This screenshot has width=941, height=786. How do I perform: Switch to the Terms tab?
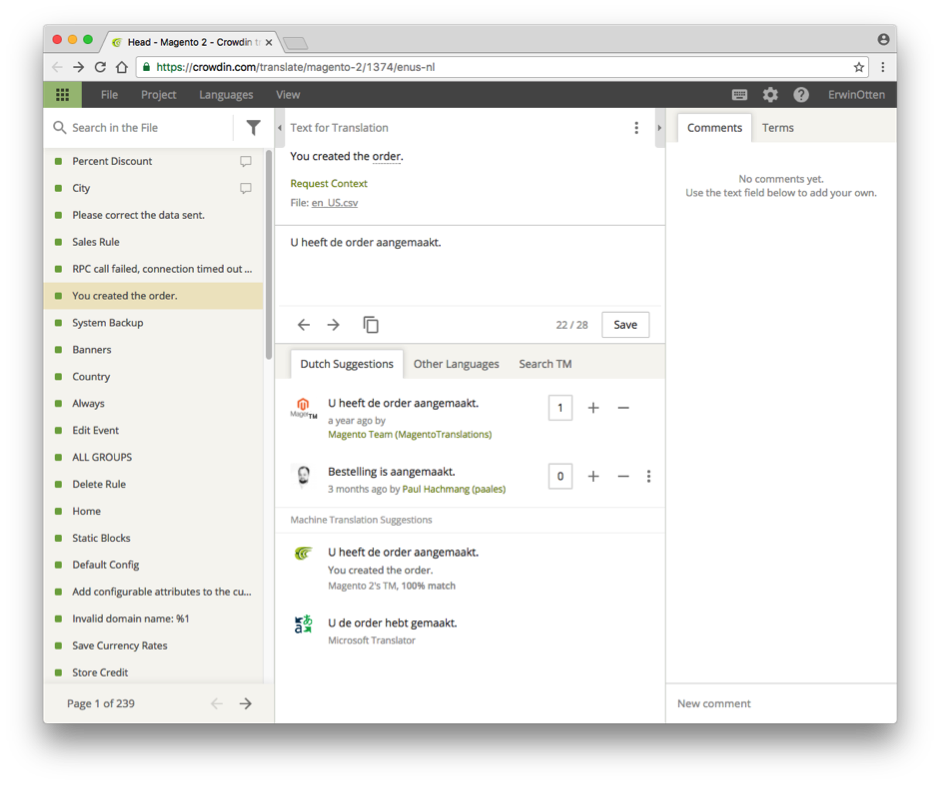[x=778, y=128]
